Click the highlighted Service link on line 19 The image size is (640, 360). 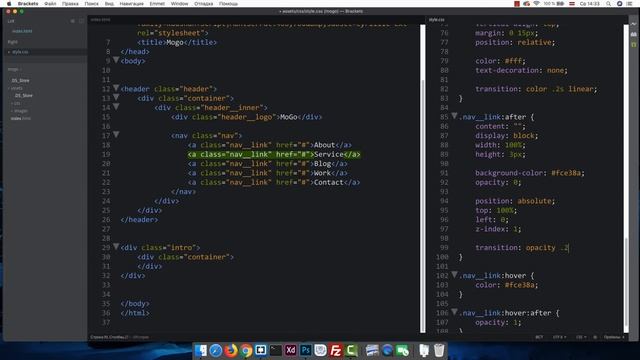[274, 154]
